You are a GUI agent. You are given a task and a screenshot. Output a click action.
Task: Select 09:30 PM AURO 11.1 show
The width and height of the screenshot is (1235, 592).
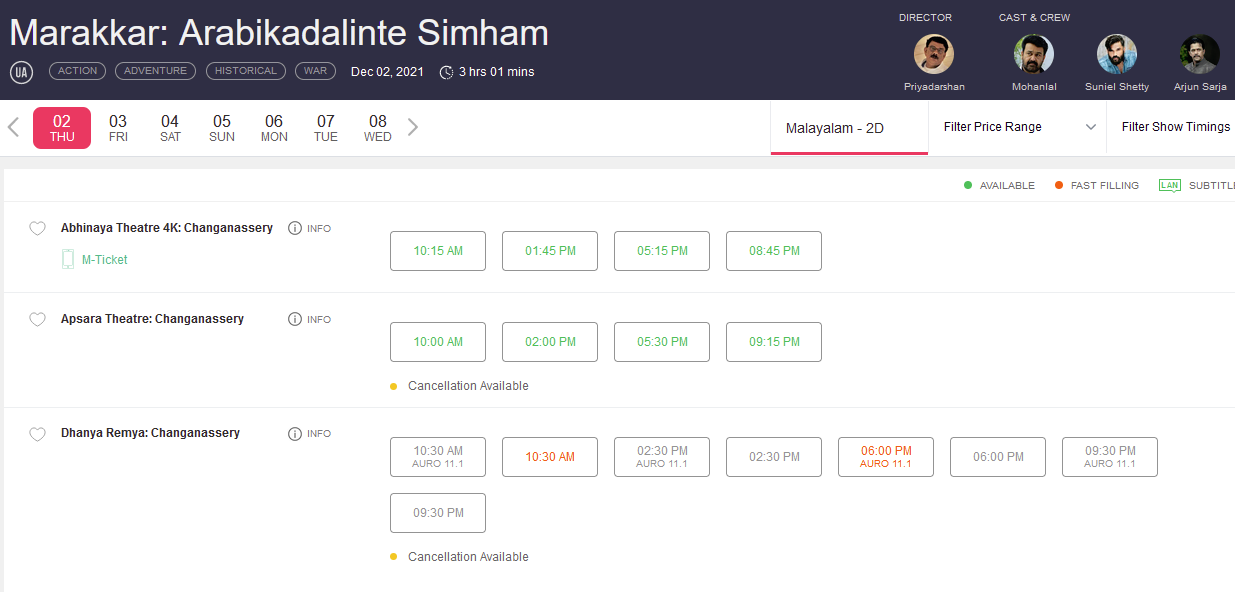(1110, 457)
